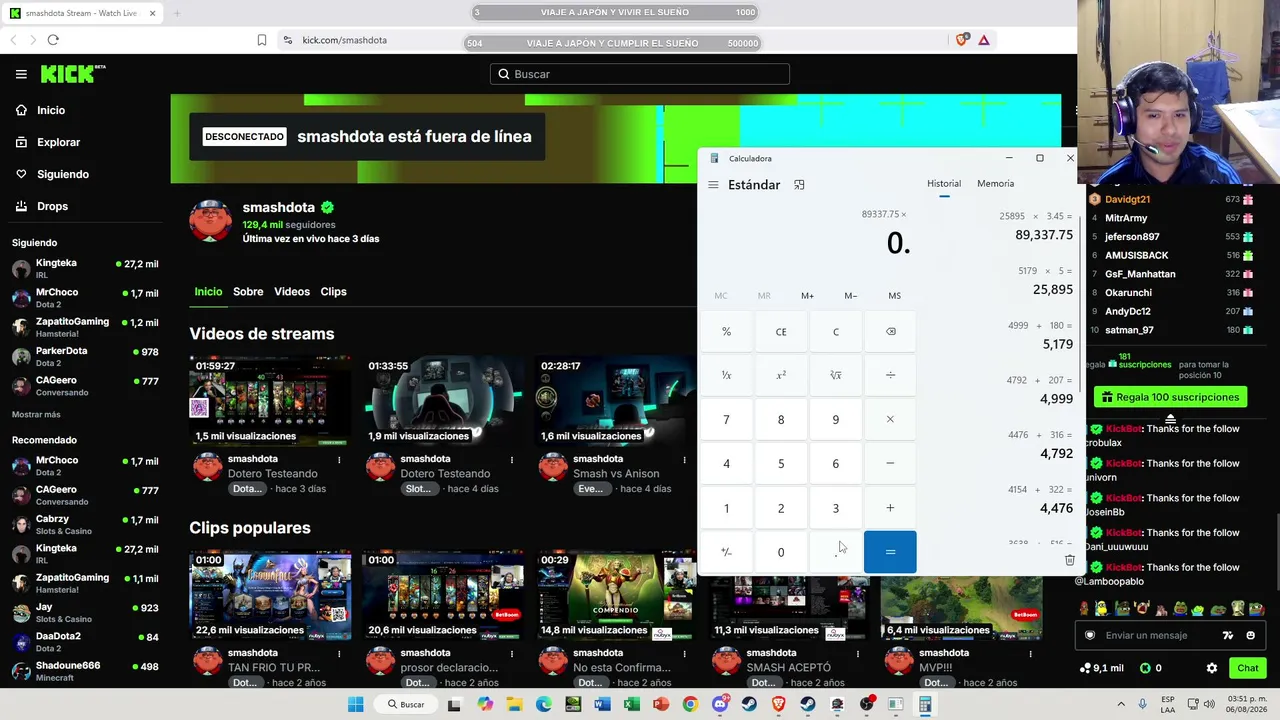Click the Calculator backspace key
The width and height of the screenshot is (1280, 720).
pyautogui.click(x=890, y=331)
